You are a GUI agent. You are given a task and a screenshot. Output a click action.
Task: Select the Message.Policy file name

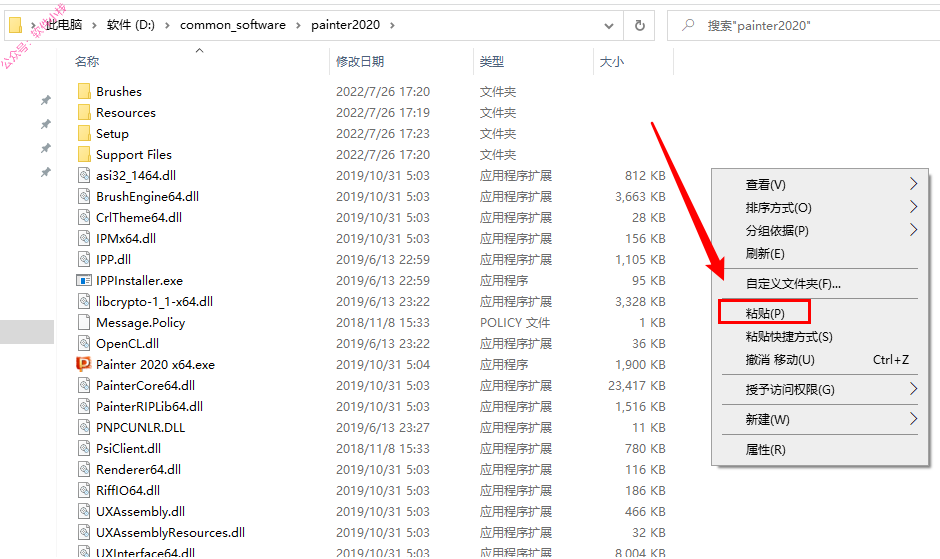coord(140,322)
